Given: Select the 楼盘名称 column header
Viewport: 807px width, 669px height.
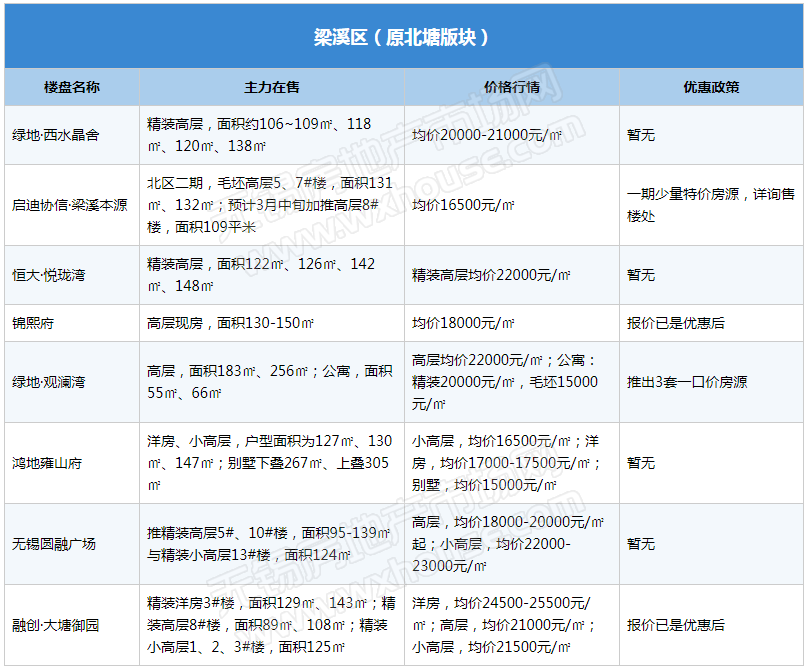Looking at the screenshot, I should pos(72,87).
